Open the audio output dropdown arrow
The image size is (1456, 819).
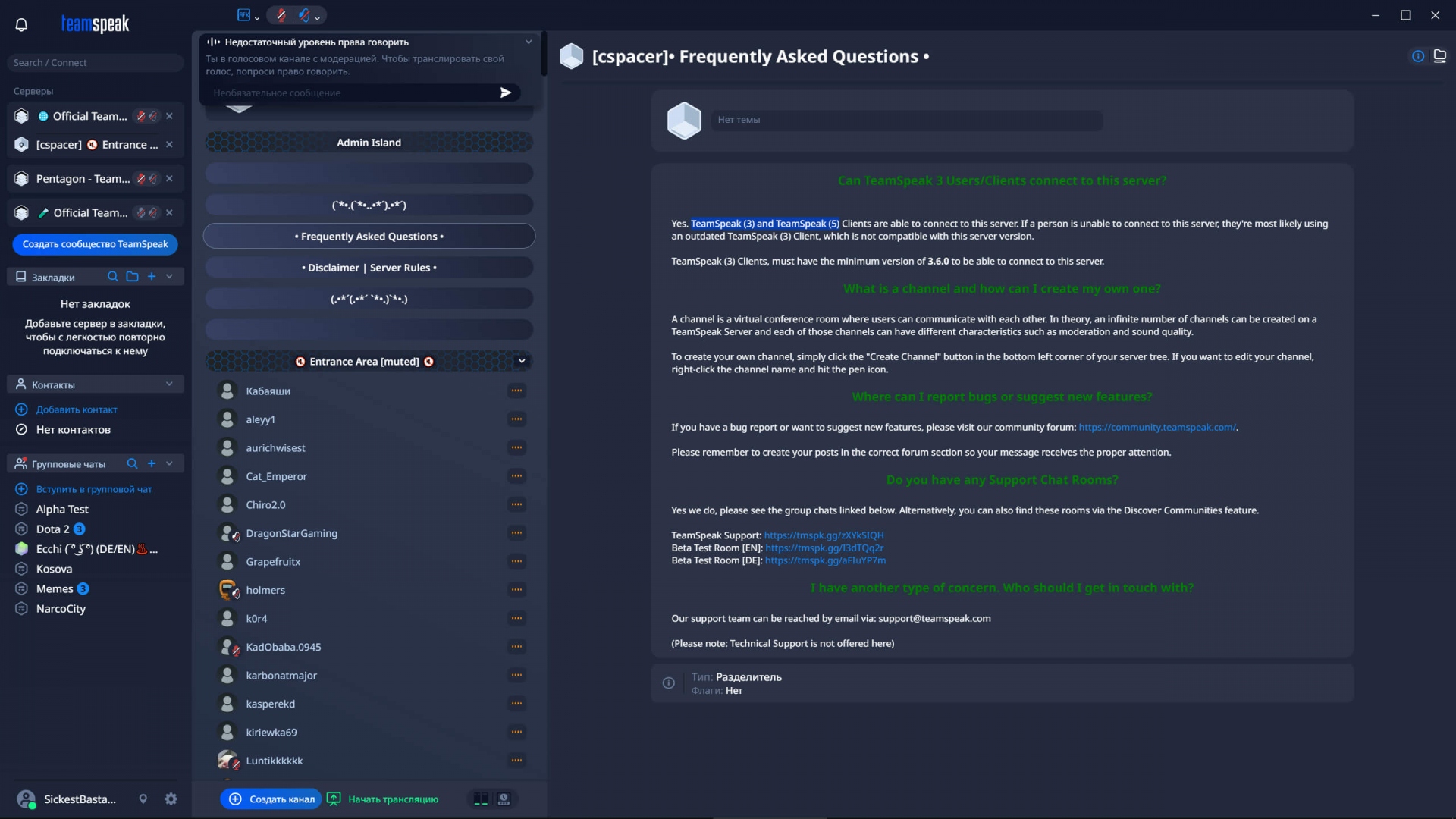(x=318, y=17)
